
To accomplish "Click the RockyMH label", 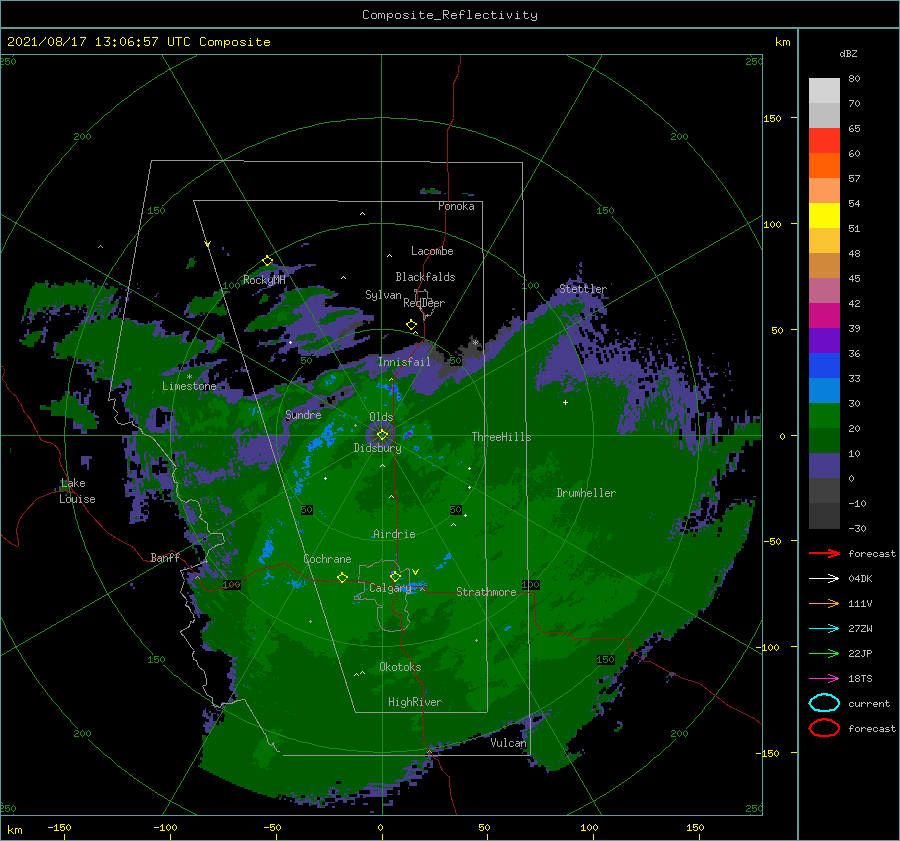I will pyautogui.click(x=264, y=280).
